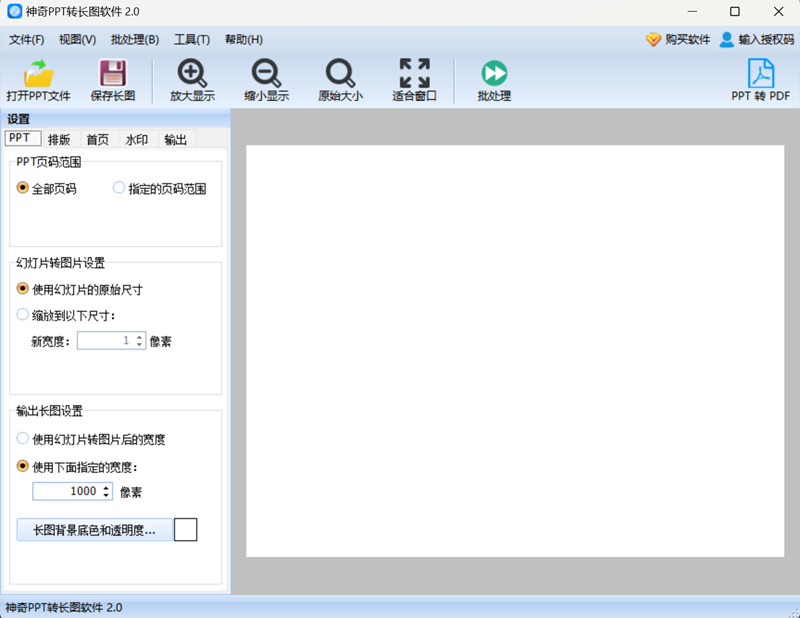Click the 长图背景底色和透明度 button
This screenshot has height=618, width=800.
[94, 530]
